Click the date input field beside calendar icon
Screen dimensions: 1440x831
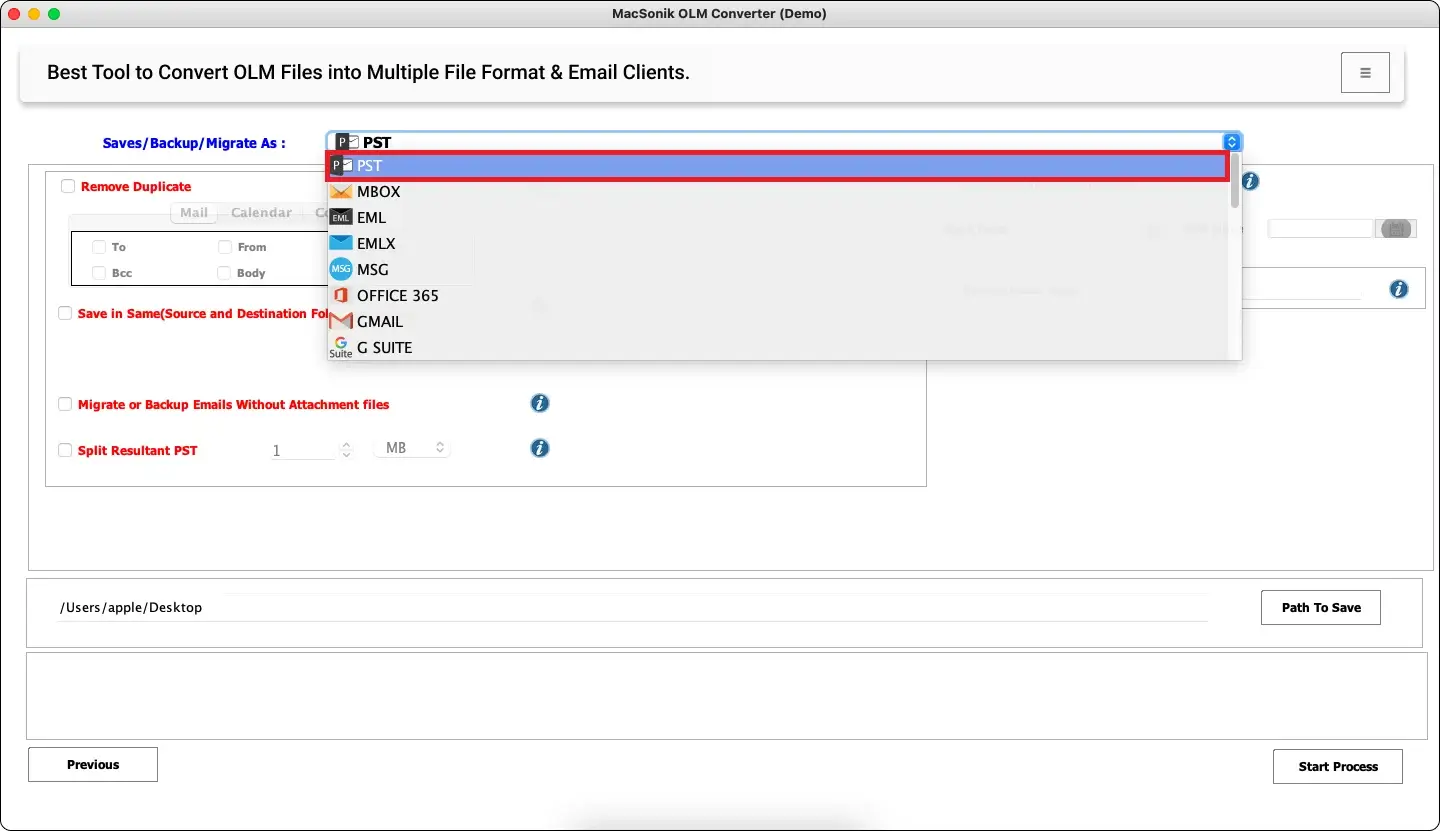pyautogui.click(x=1321, y=229)
